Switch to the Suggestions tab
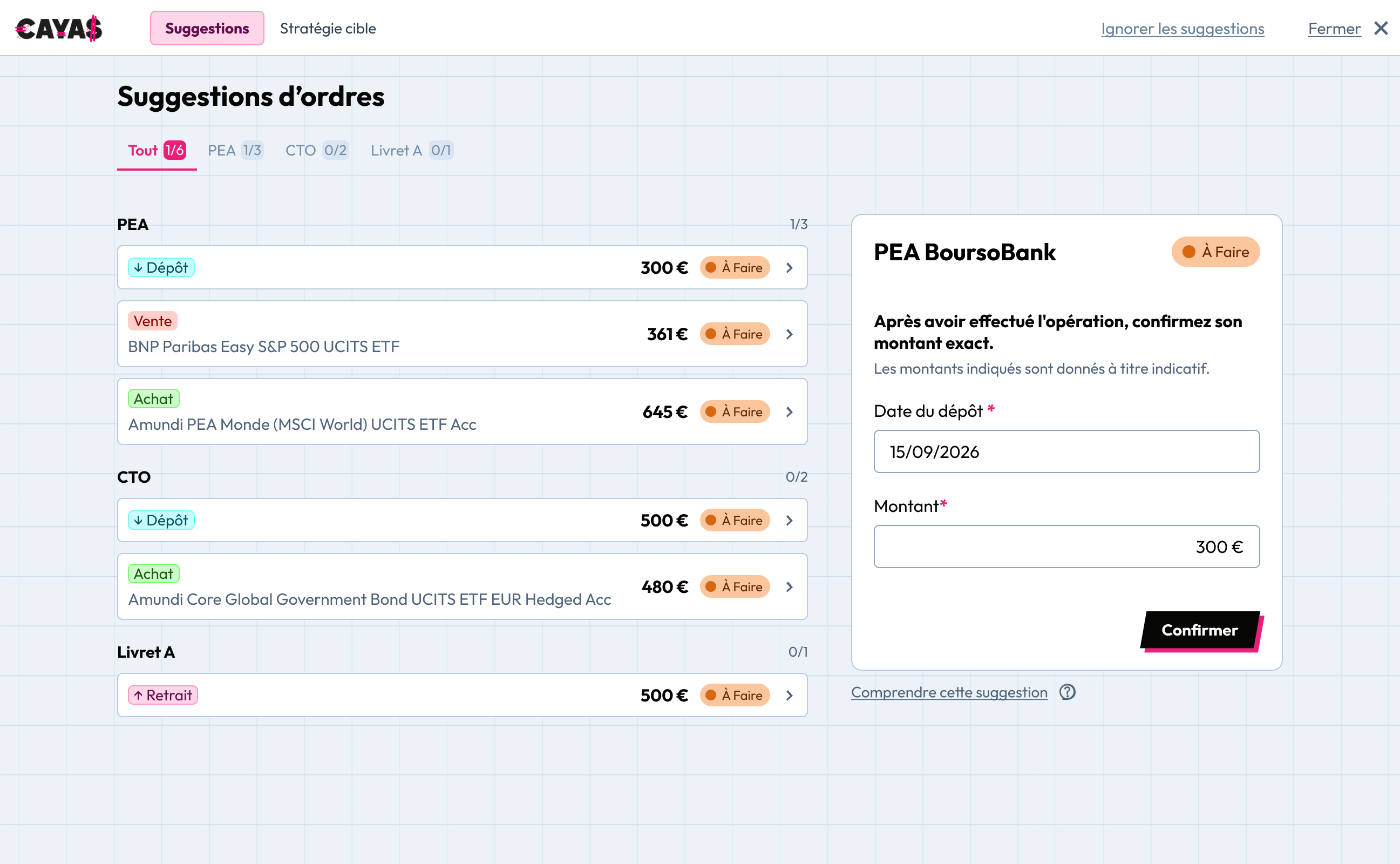The height and width of the screenshot is (864, 1400). point(207,28)
